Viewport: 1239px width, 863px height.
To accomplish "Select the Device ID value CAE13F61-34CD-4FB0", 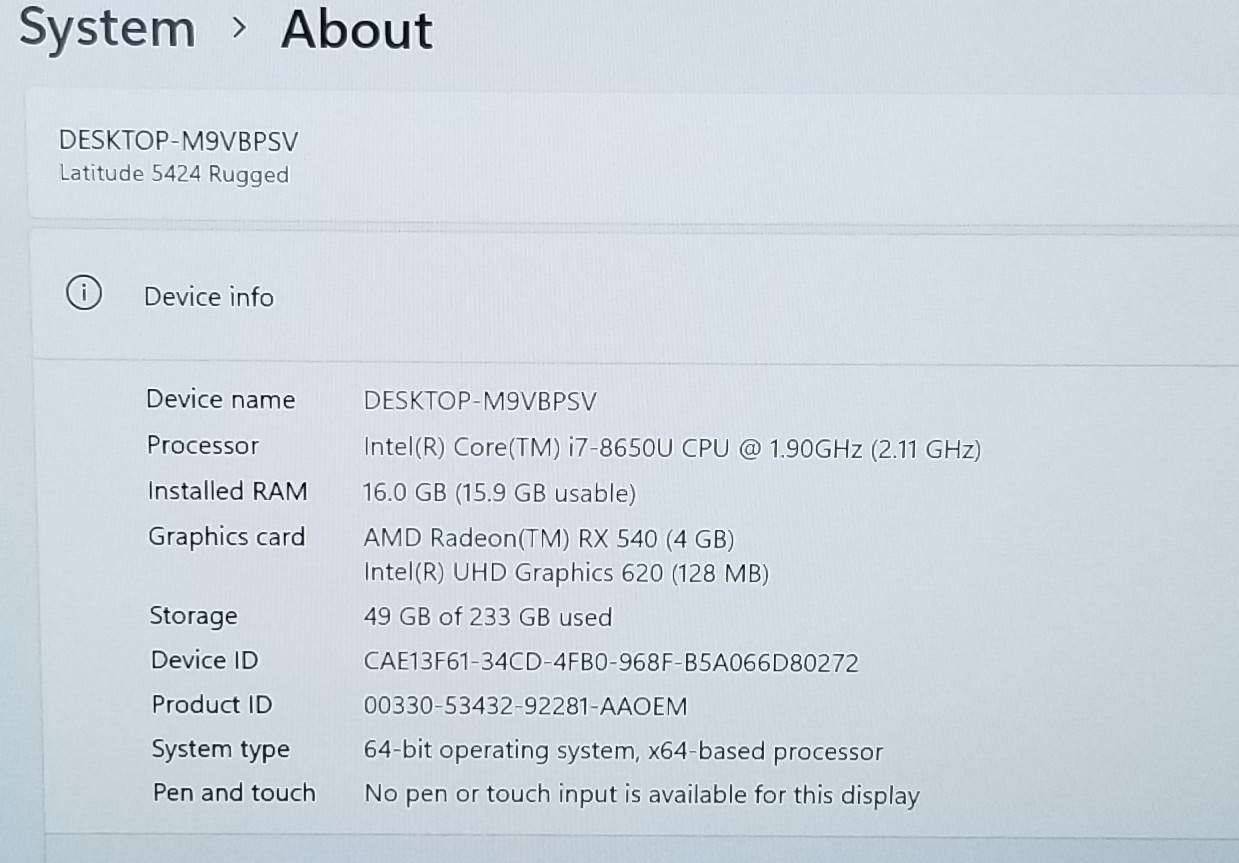I will [x=611, y=662].
